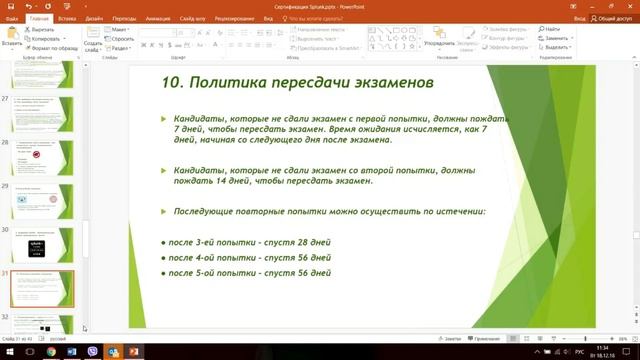Expand the shapes gallery more arrow
The height and width of the screenshot is (360, 640).
click(x=420, y=47)
